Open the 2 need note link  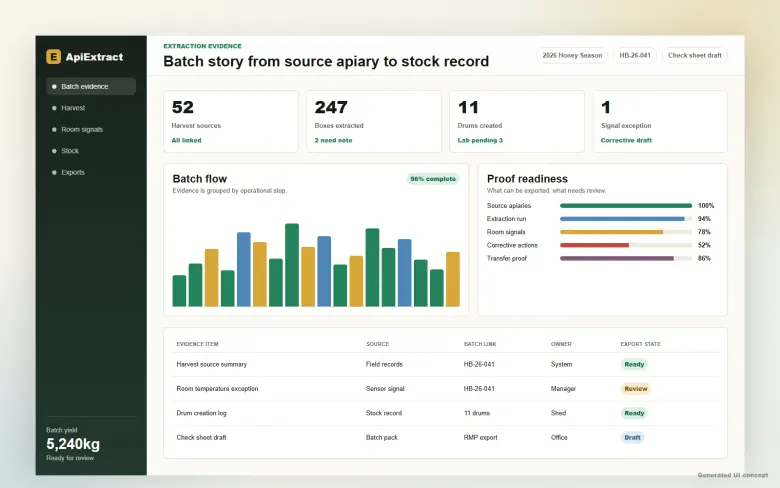(333, 140)
